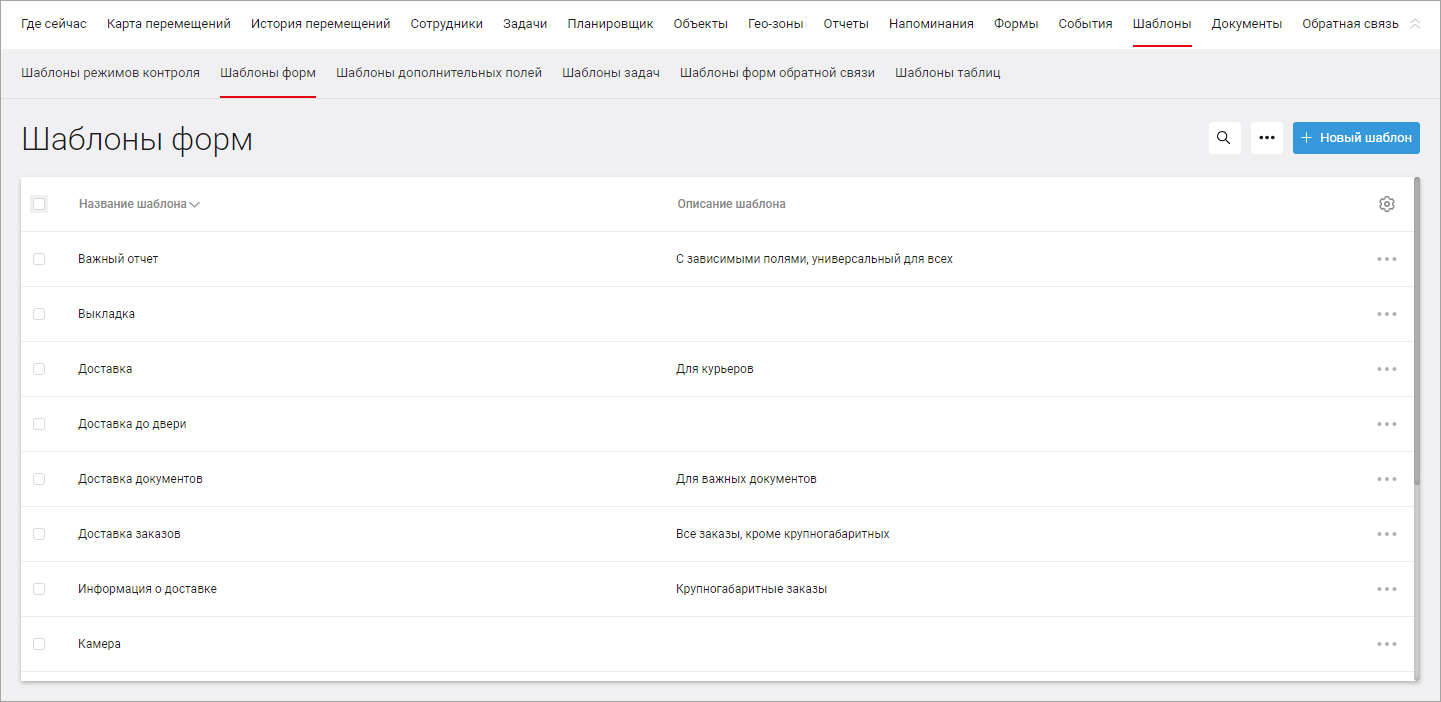Create a template with Новый шаблон
Viewport: 1441px width, 702px height.
1356,138
